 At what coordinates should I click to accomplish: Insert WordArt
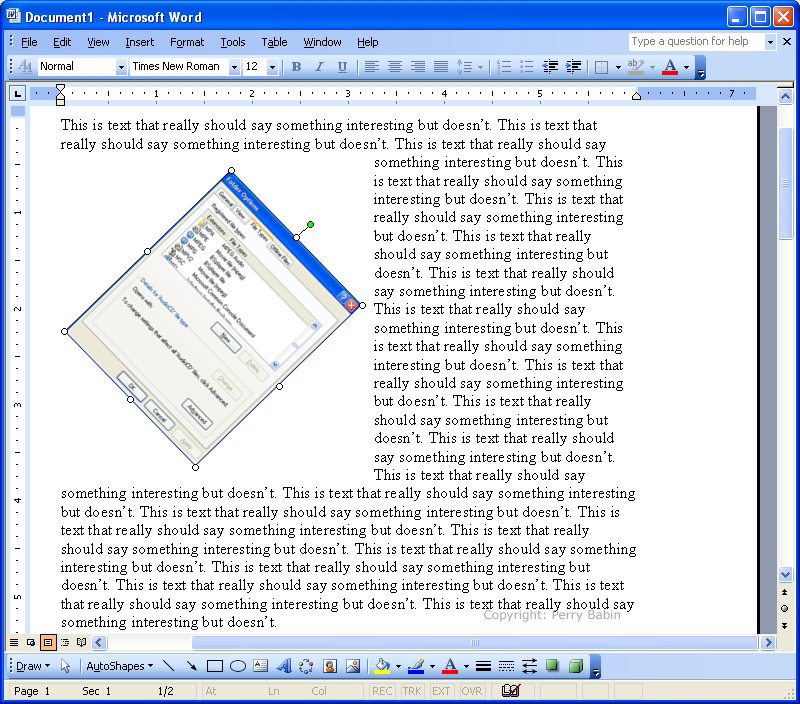point(284,666)
